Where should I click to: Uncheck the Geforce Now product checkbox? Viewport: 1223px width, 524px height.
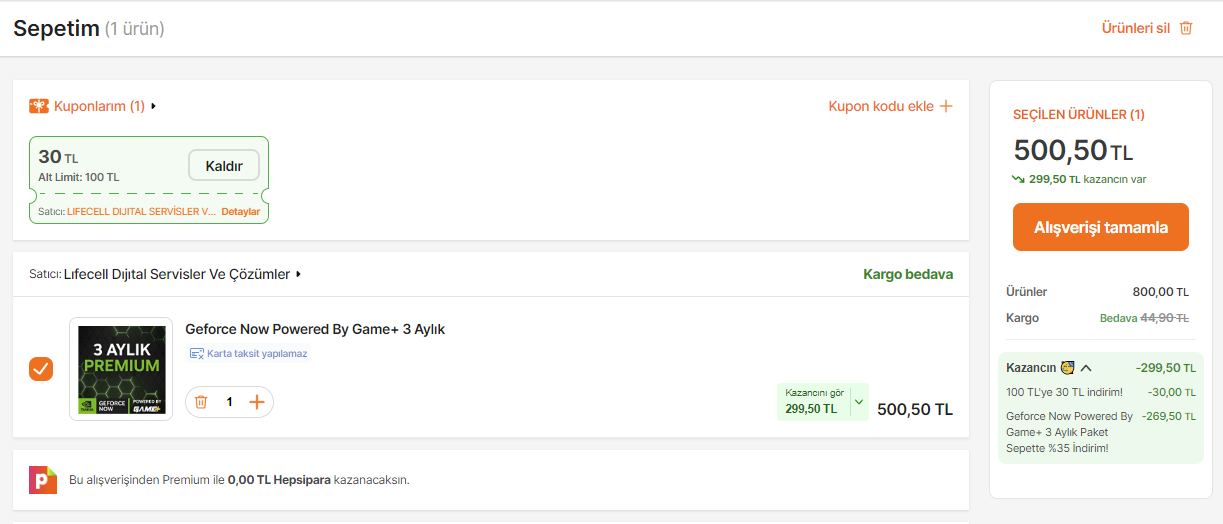(x=41, y=369)
